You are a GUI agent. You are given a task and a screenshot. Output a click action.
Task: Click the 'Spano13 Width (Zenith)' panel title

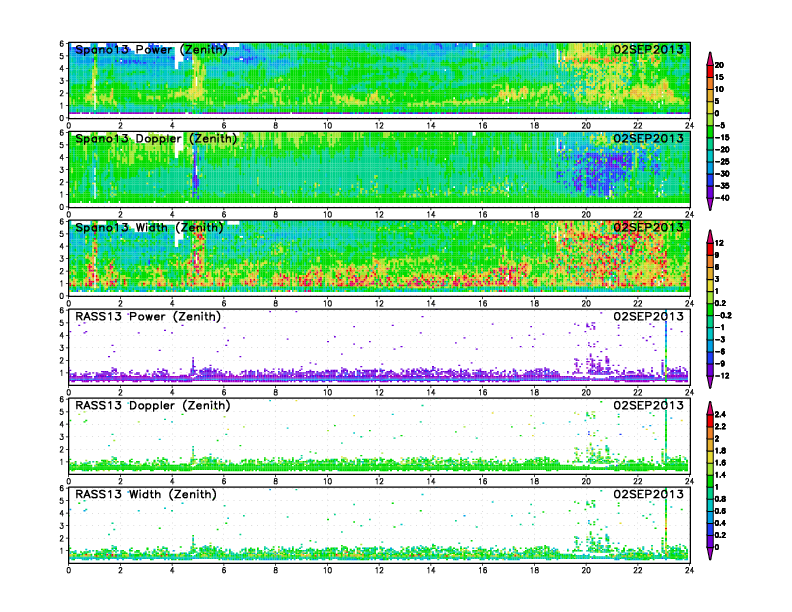(x=149, y=227)
